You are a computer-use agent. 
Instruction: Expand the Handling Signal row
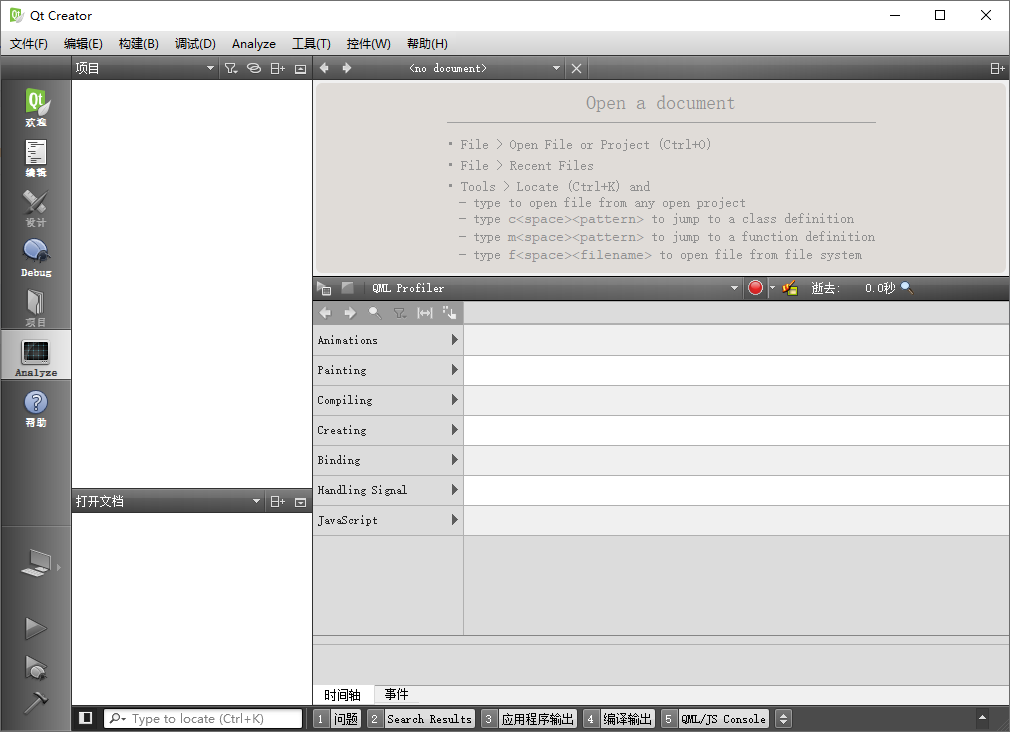454,490
